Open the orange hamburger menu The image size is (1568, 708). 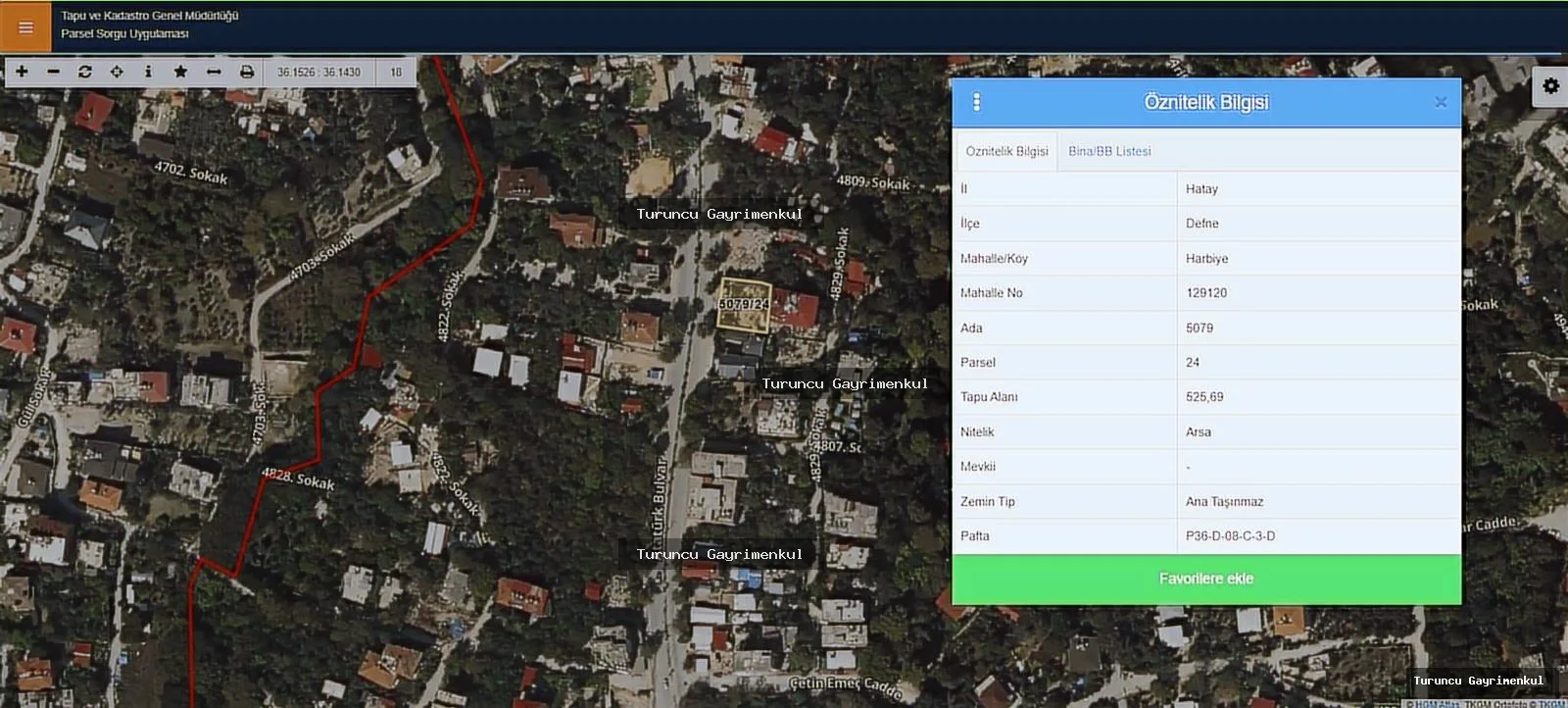25,26
